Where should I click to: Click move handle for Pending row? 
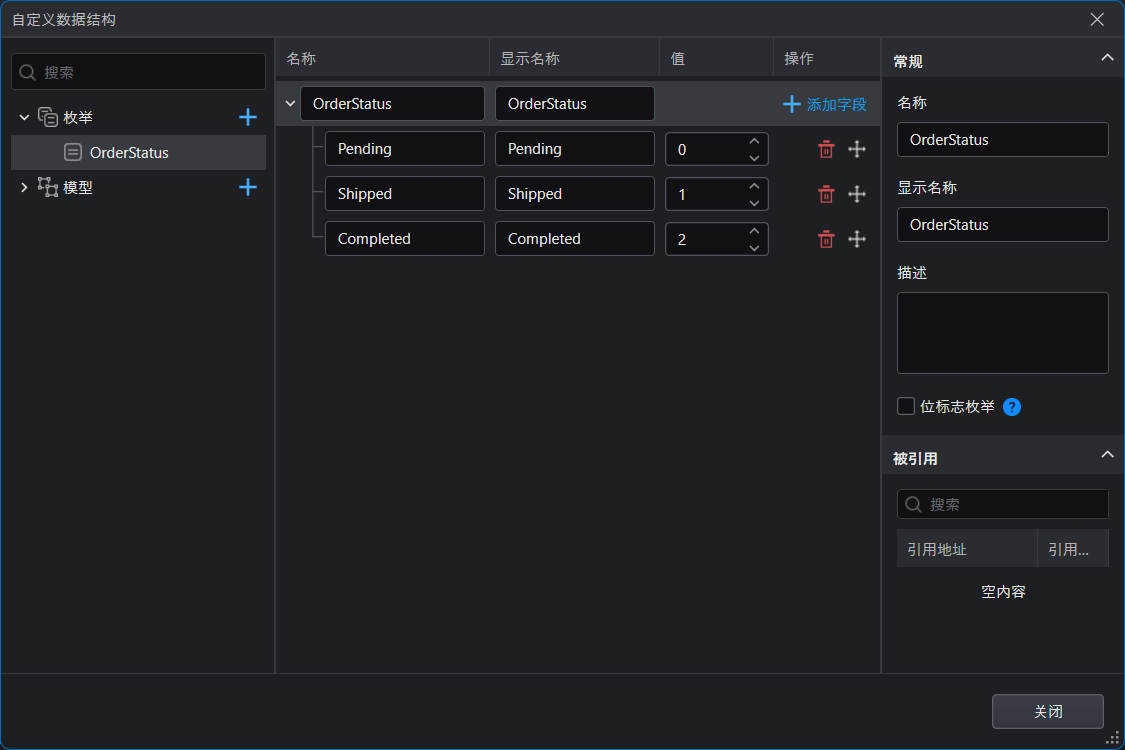(x=857, y=149)
